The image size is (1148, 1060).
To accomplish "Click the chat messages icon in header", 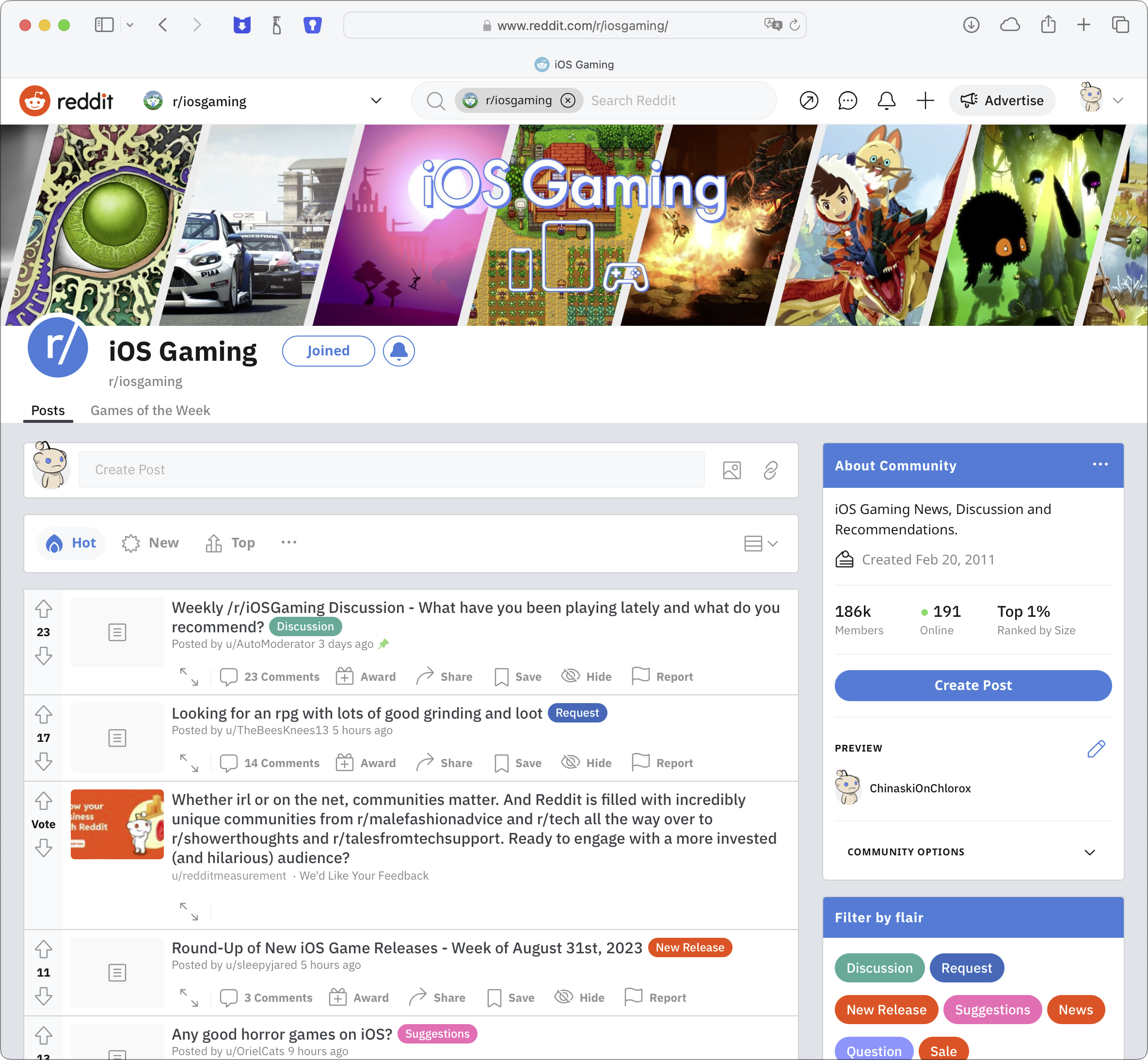I will coord(847,101).
